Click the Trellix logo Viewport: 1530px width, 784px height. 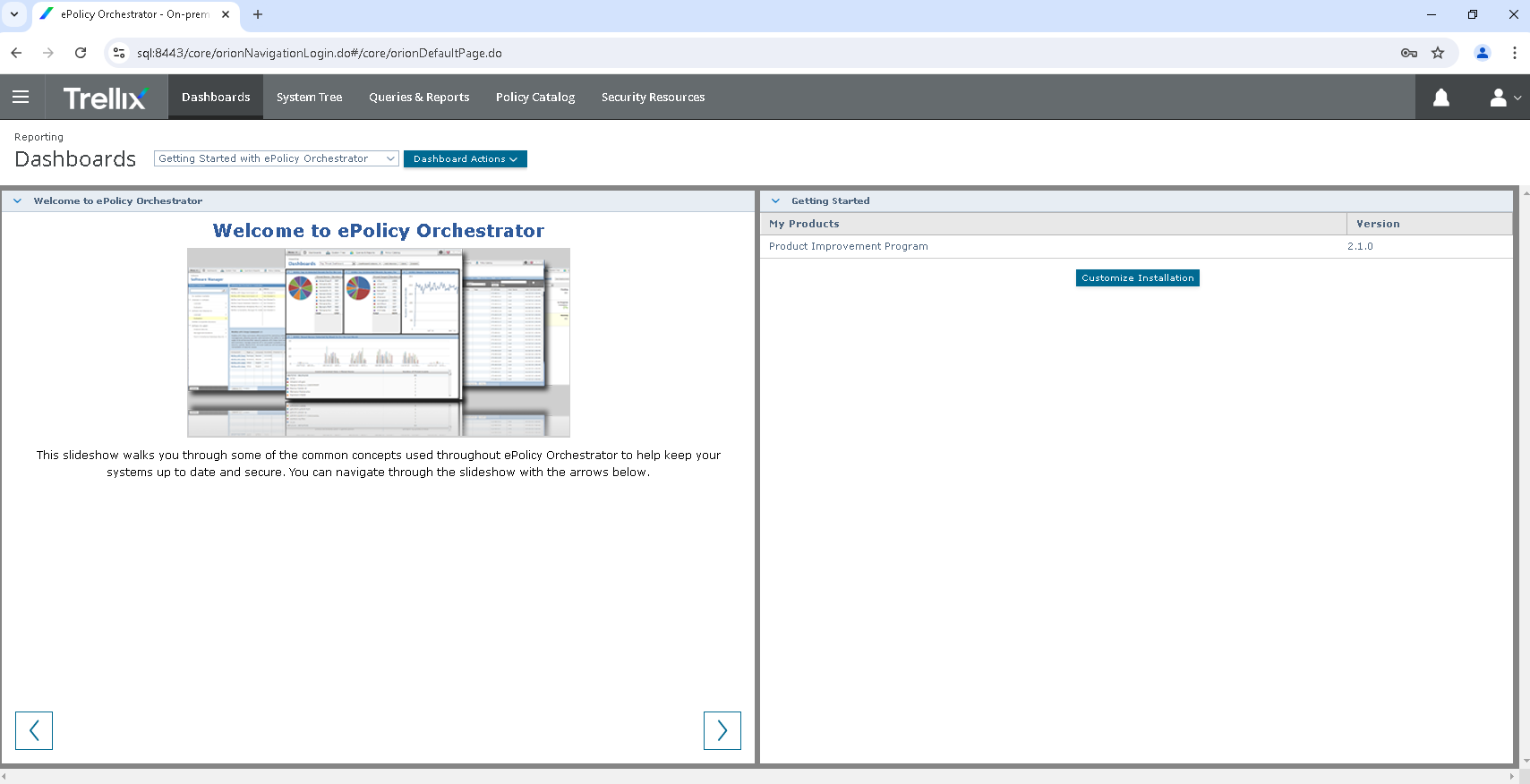105,98
